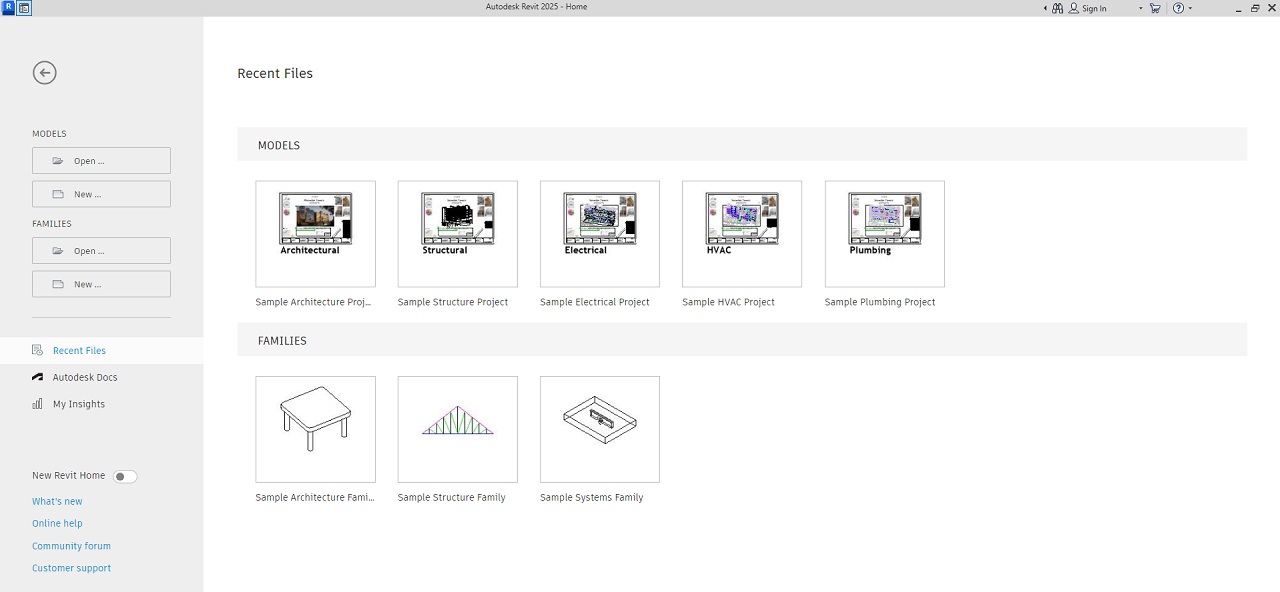This screenshot has height=592, width=1280.
Task: Select Recent Files in the sidebar
Action: (79, 351)
